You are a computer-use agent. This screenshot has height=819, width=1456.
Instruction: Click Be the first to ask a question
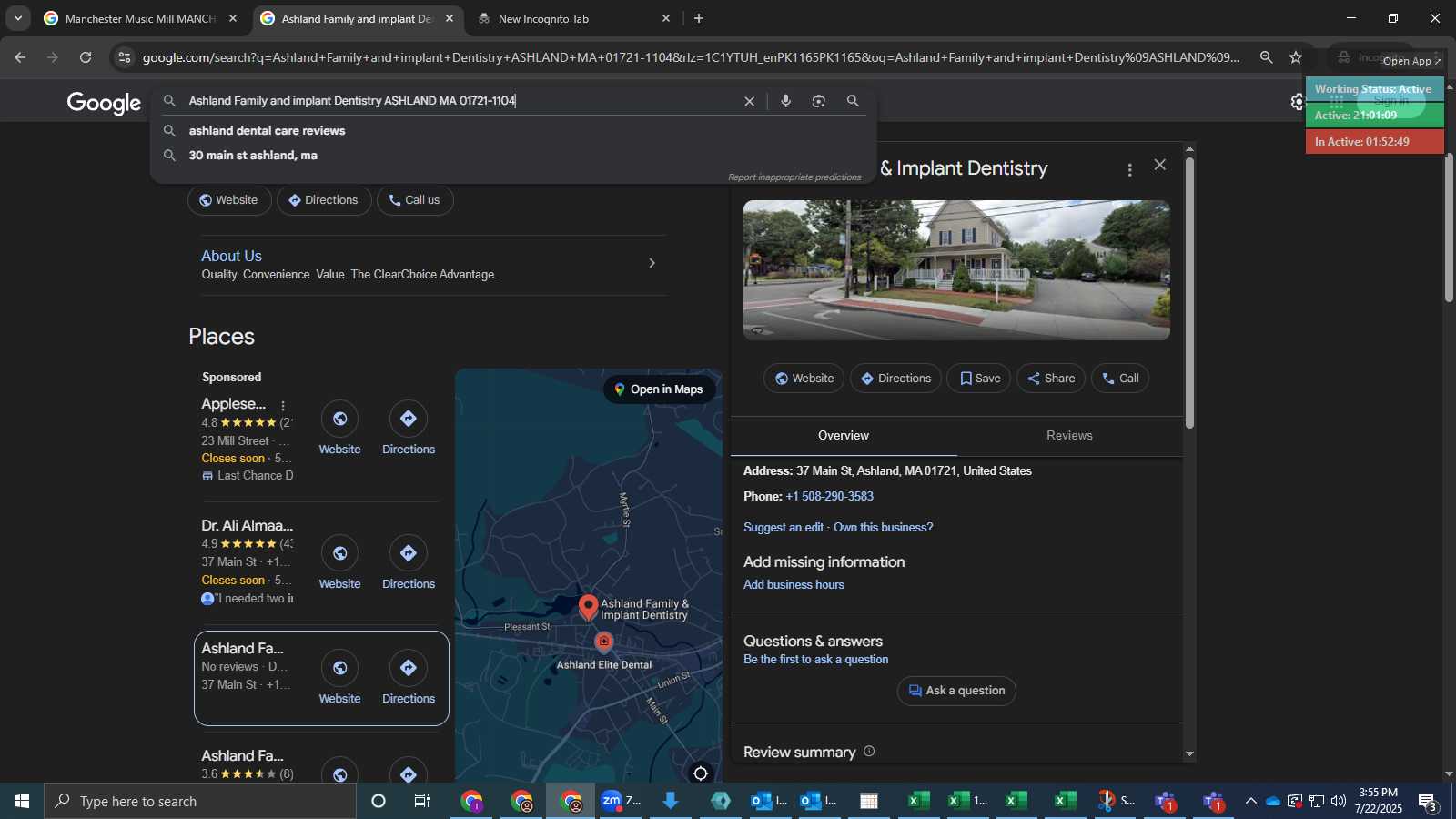click(815, 660)
